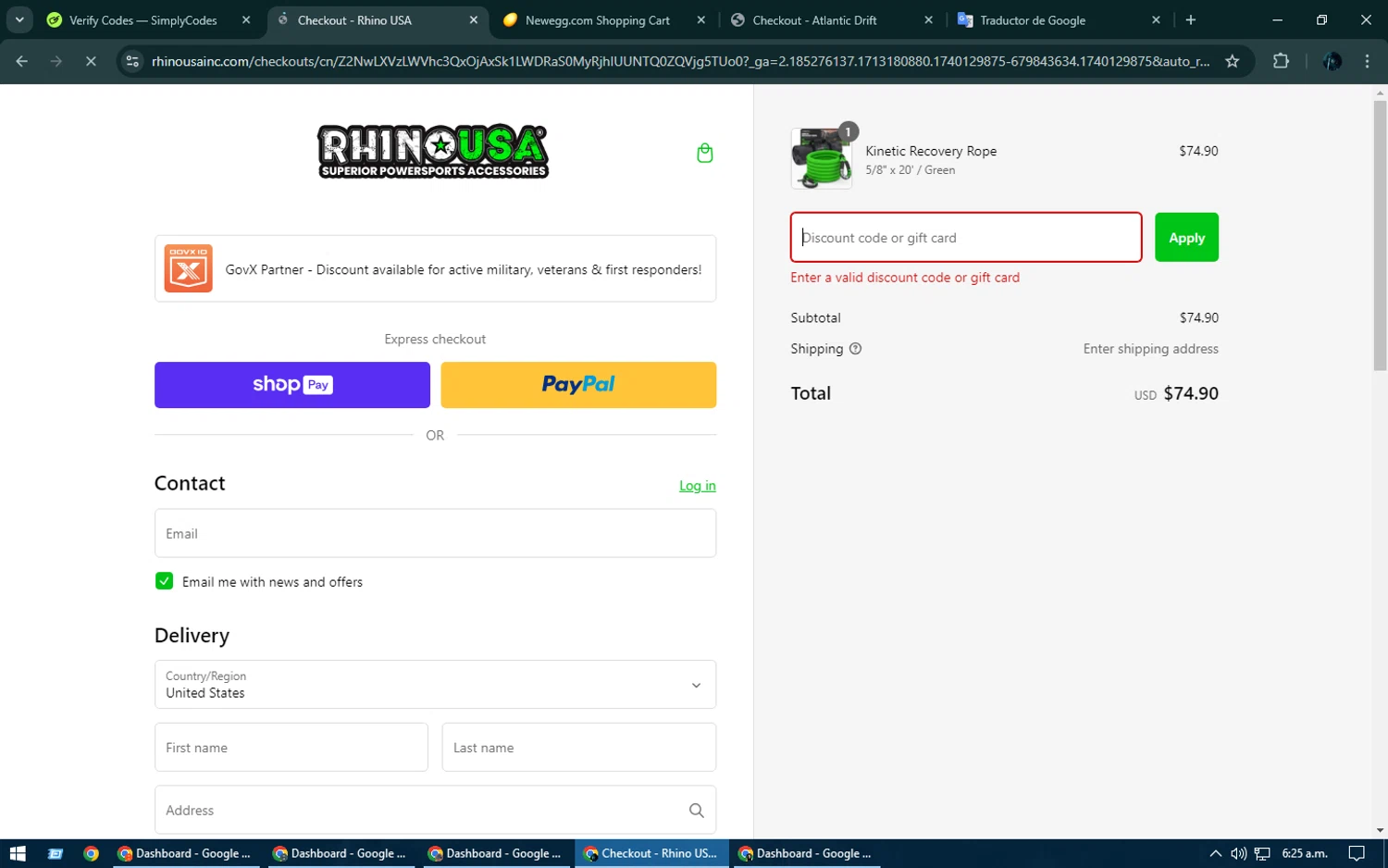Click the Rhino USA logo
The image size is (1388, 868).
[433, 151]
